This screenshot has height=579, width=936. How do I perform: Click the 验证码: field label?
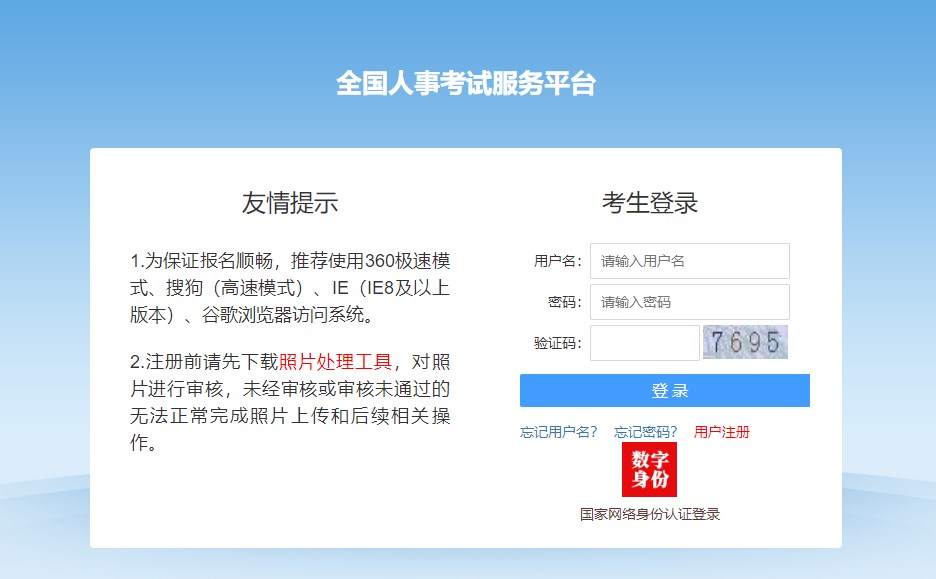pos(557,343)
